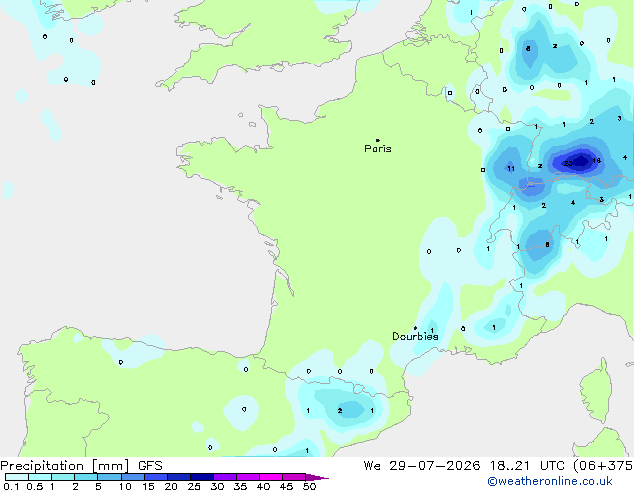Select the legend swatch between 20 and 25
Image resolution: width=634 pixels, height=490 pixels.
point(179,477)
